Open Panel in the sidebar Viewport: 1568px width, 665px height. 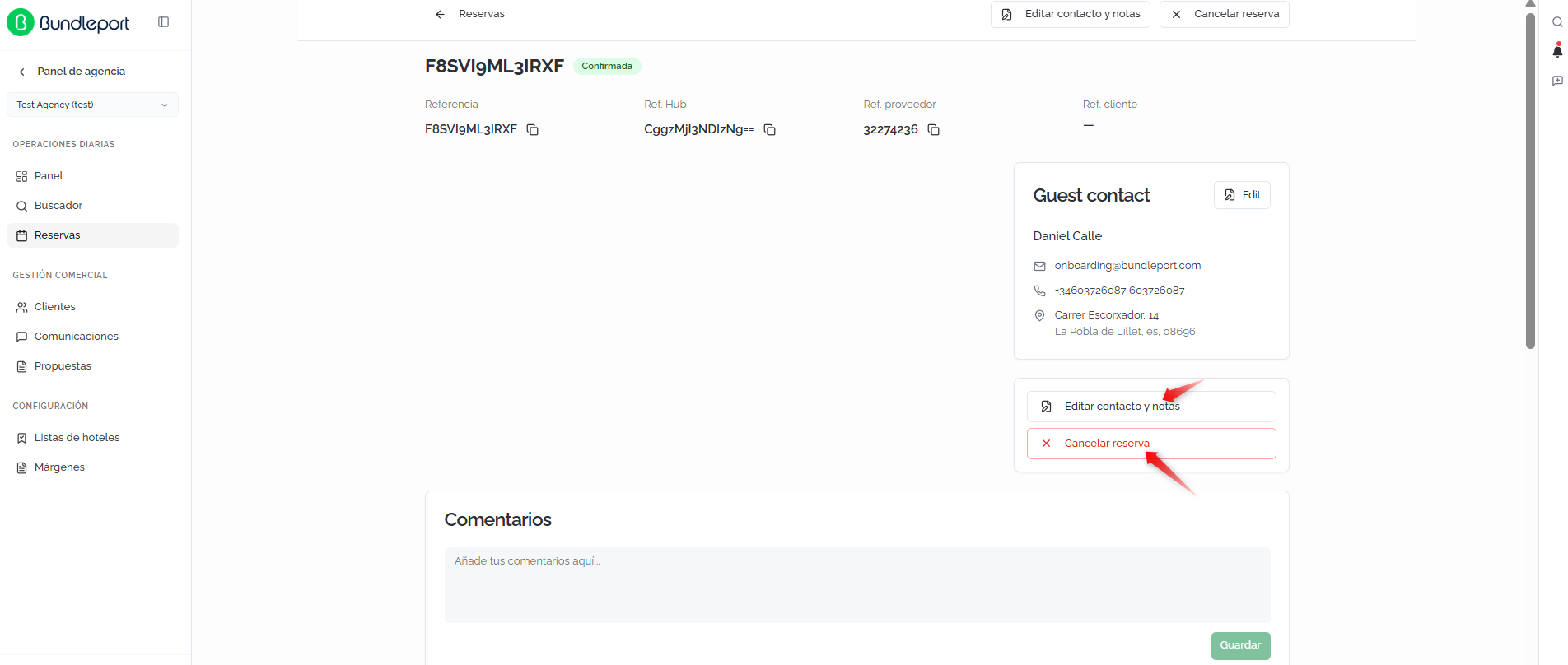tap(92, 176)
